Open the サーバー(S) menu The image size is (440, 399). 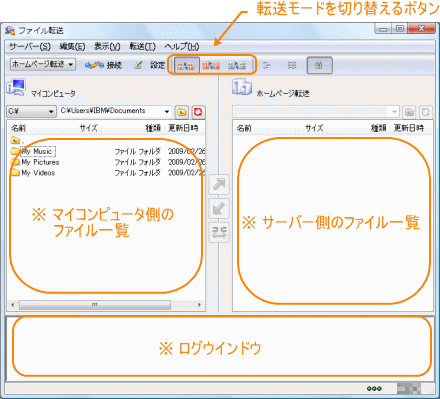tap(30, 47)
